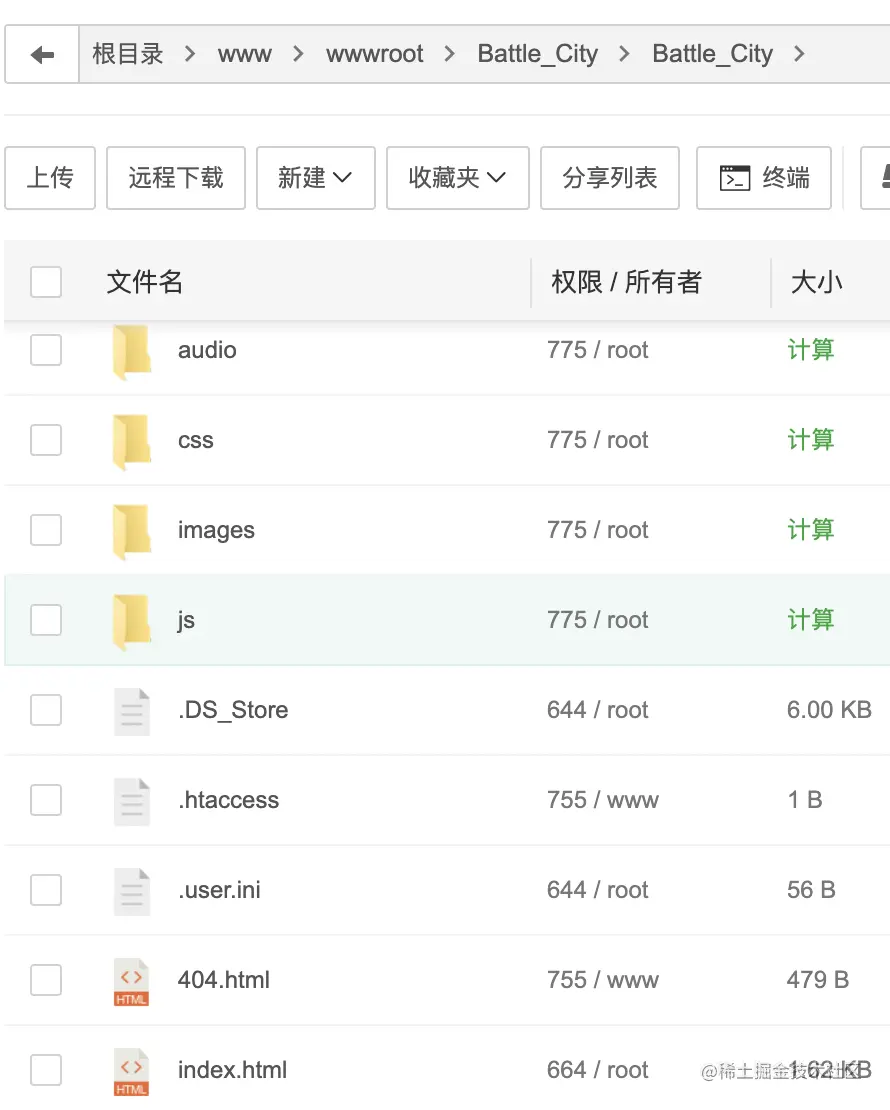Open the 终端 terminal button
The width and height of the screenshot is (890, 1110).
pos(764,178)
